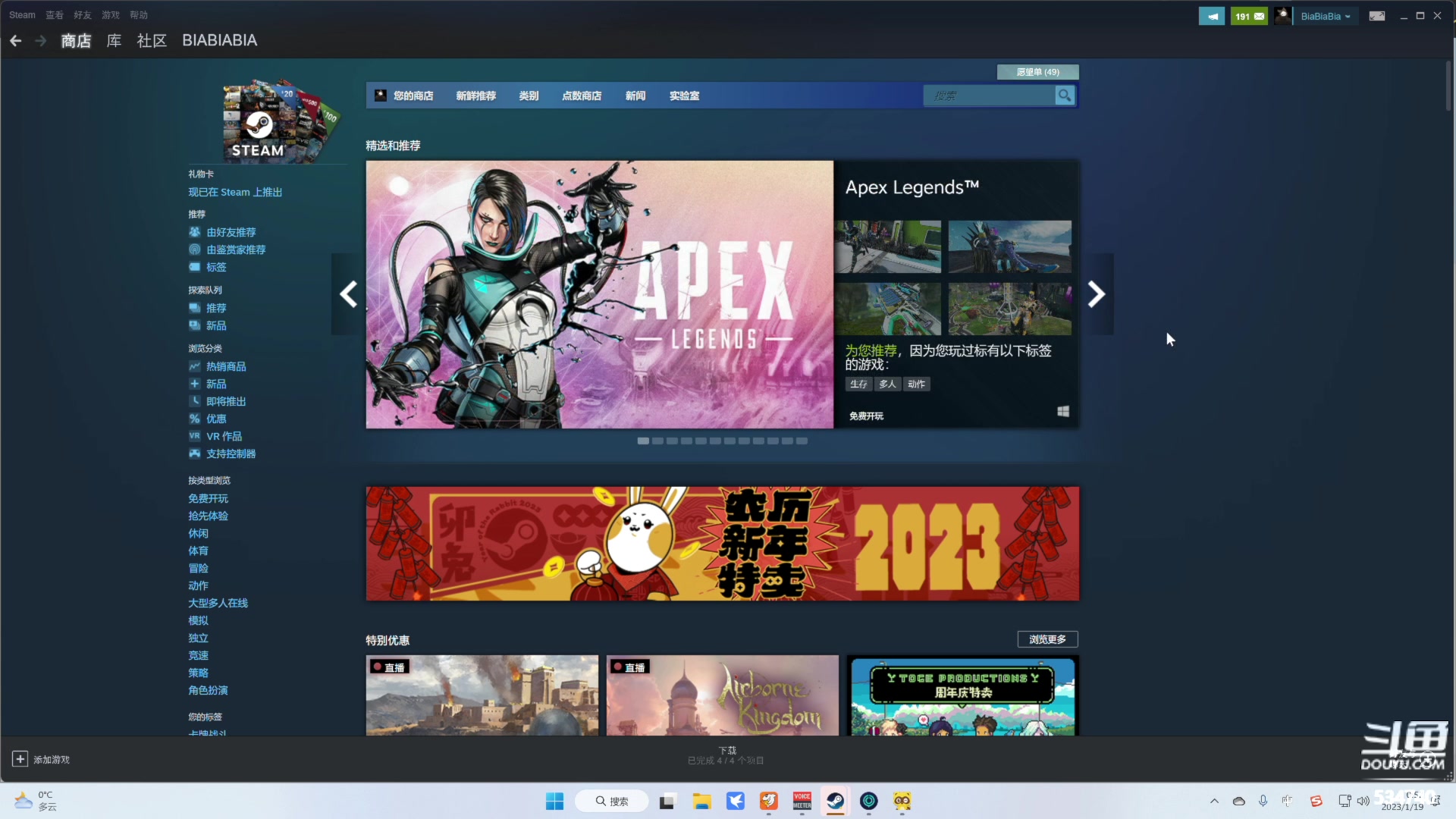Open the Apex Legends featured banner

[x=599, y=294]
